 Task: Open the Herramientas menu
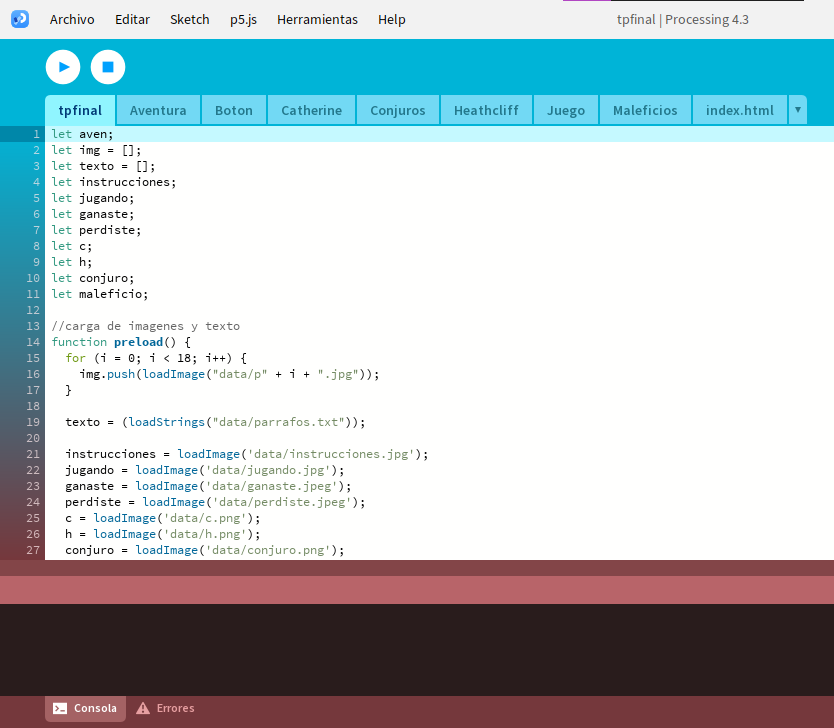coord(318,20)
